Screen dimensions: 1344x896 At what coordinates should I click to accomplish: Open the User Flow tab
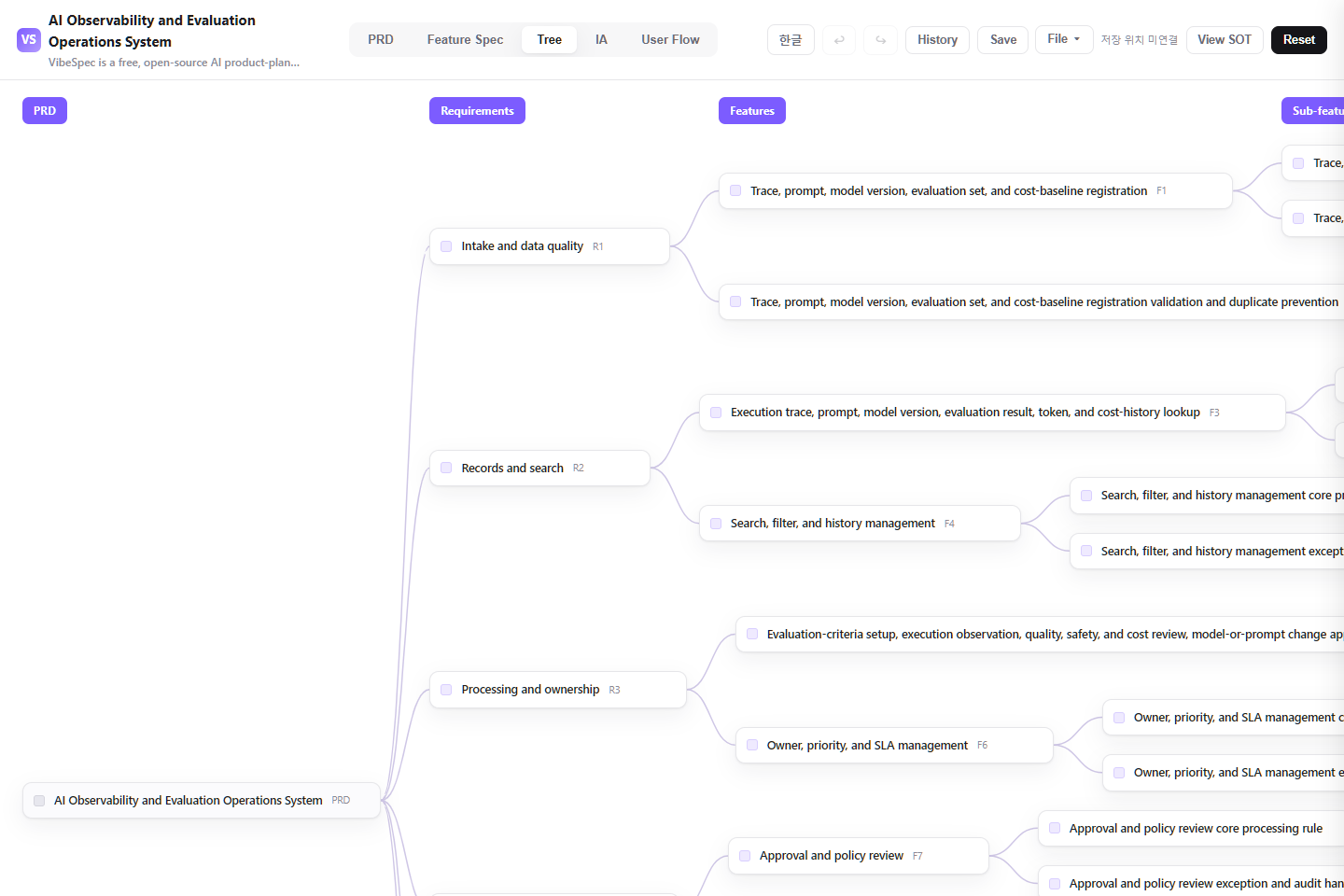click(670, 40)
